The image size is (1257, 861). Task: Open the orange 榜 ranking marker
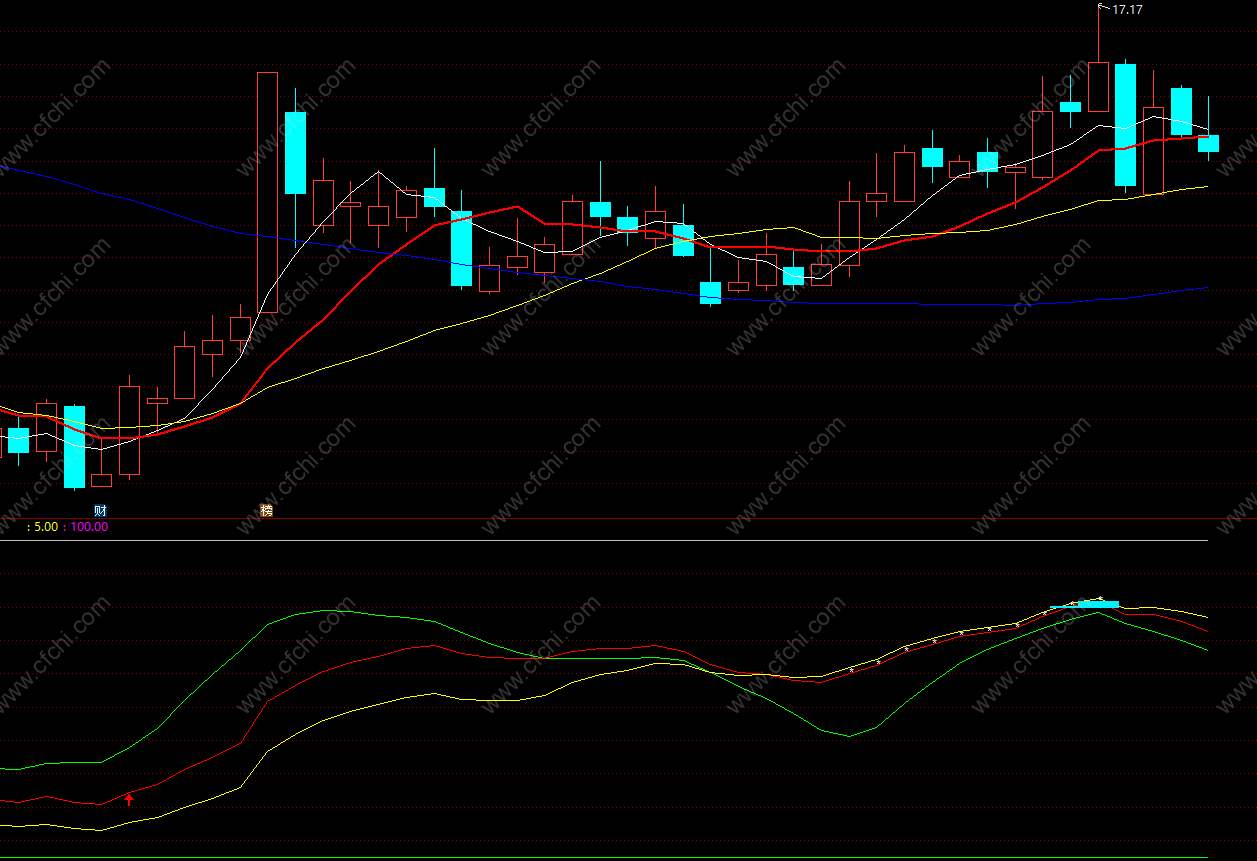266,511
